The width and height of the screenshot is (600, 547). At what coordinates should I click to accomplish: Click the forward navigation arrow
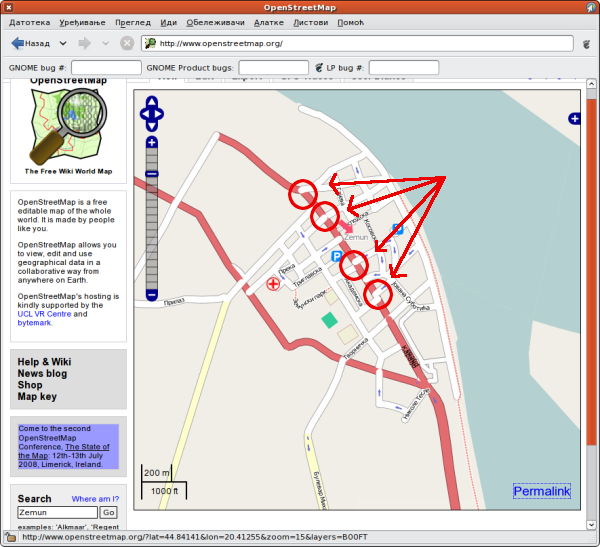[x=85, y=43]
